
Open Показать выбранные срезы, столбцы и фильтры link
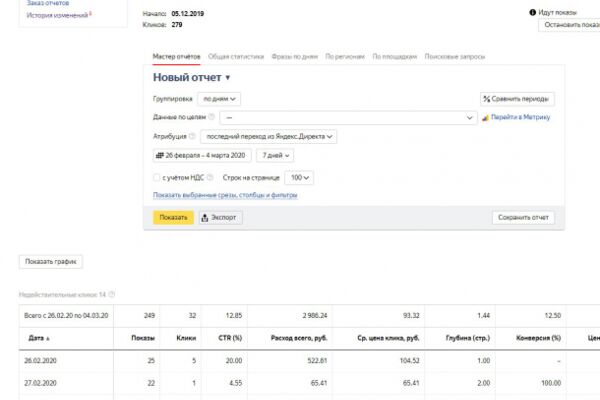pyautogui.click(x=225, y=195)
